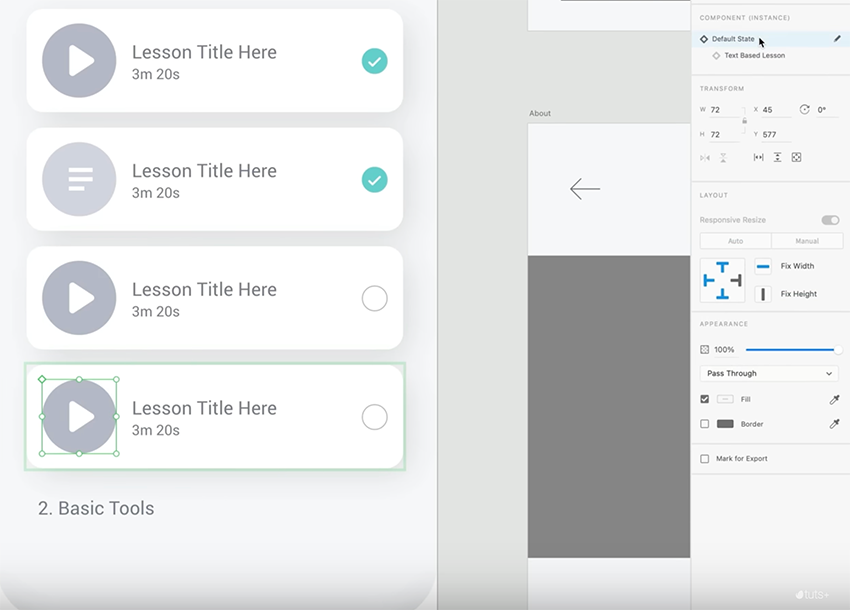
Task: Click the empty circle in the green-outlined selected card
Action: click(x=375, y=417)
